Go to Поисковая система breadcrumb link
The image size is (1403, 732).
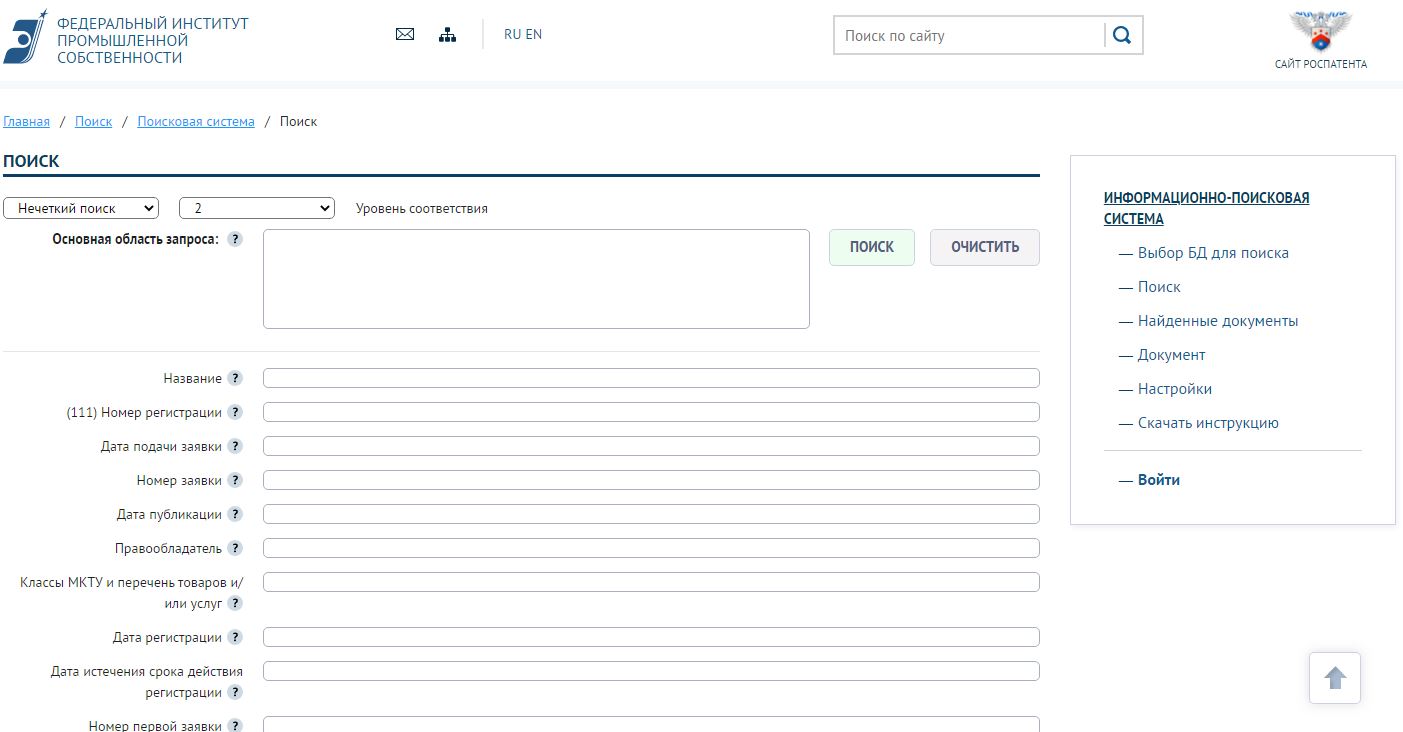[x=196, y=121]
